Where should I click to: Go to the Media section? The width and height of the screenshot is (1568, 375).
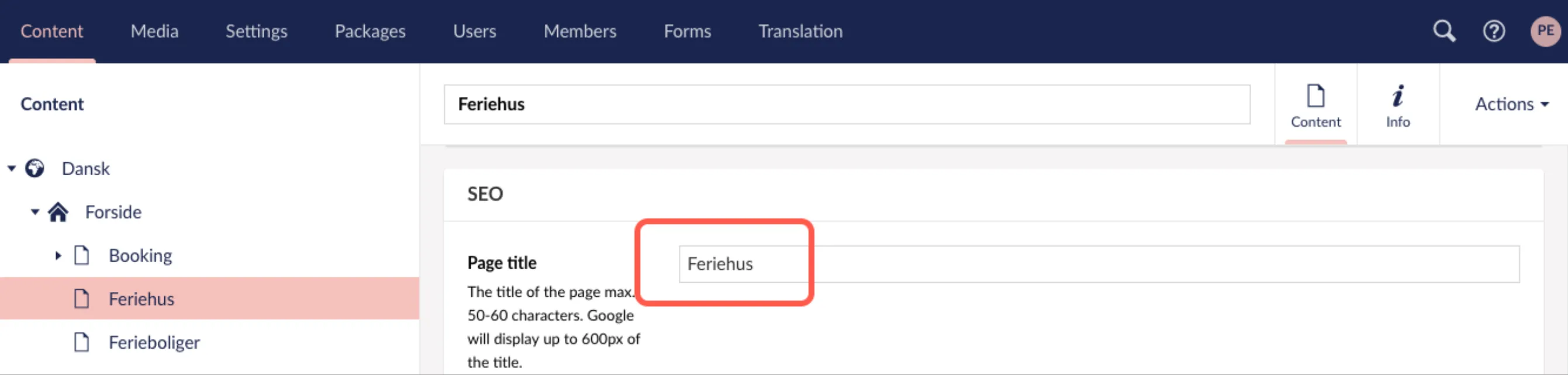pos(154,31)
